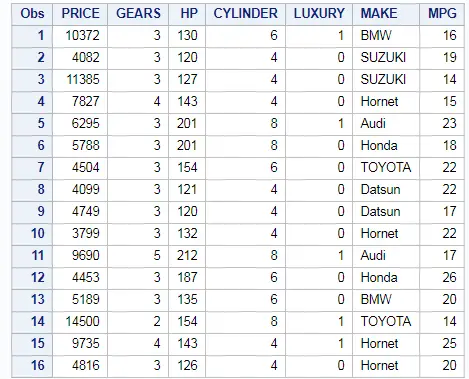Click the Obs column header
The image size is (469, 379).
coord(32,14)
